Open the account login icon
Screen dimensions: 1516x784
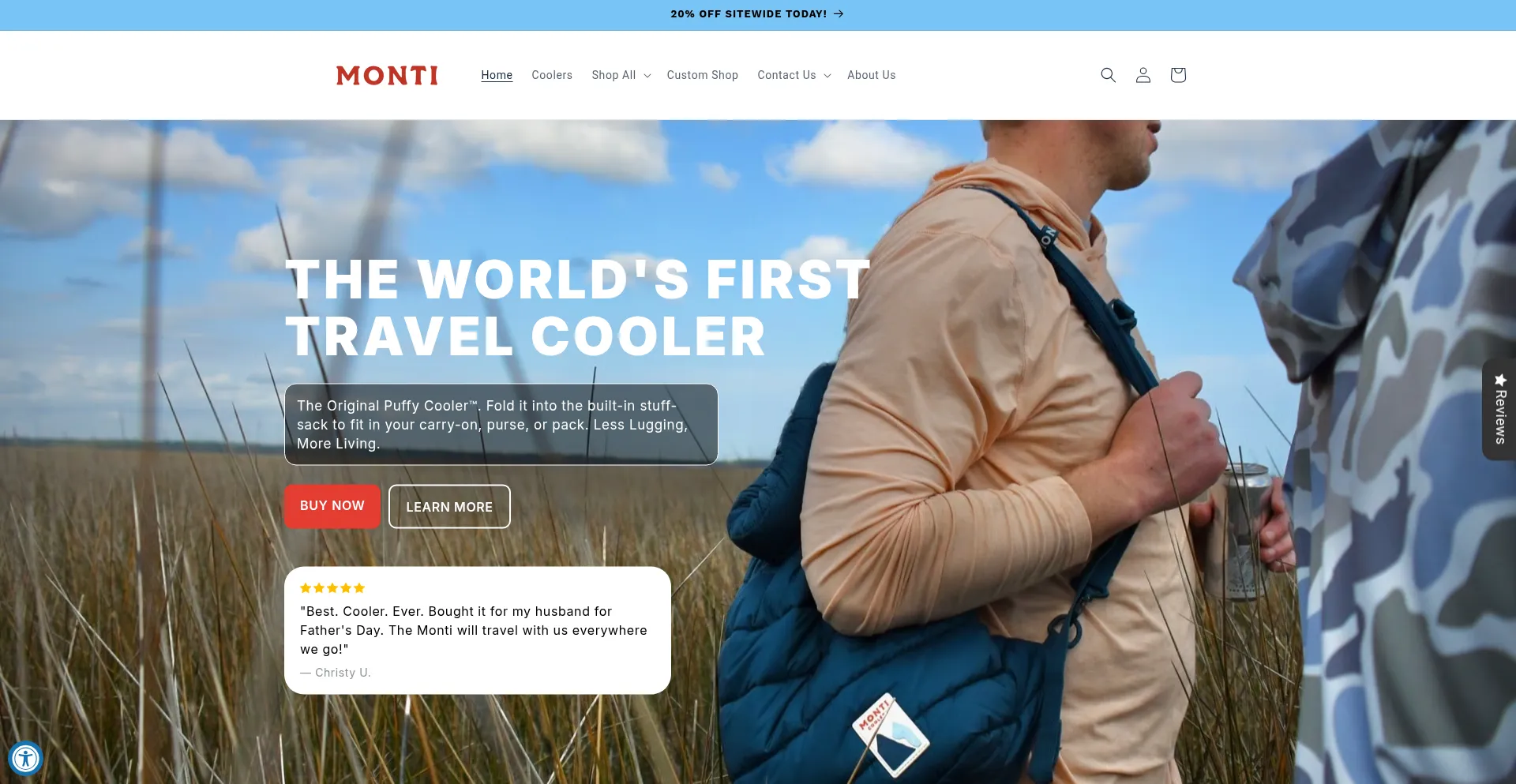(1143, 75)
